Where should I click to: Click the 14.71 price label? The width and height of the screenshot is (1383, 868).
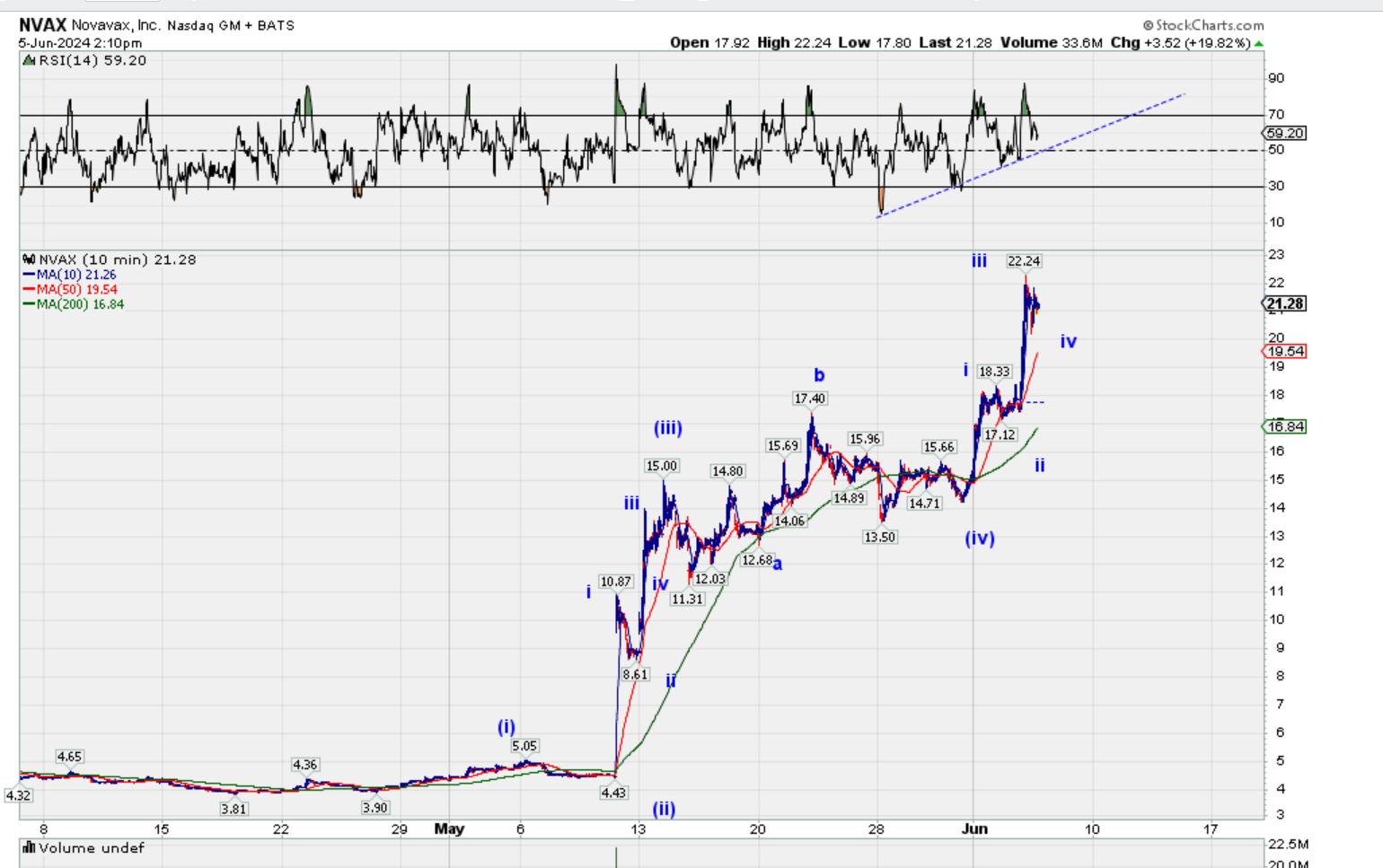coord(924,504)
